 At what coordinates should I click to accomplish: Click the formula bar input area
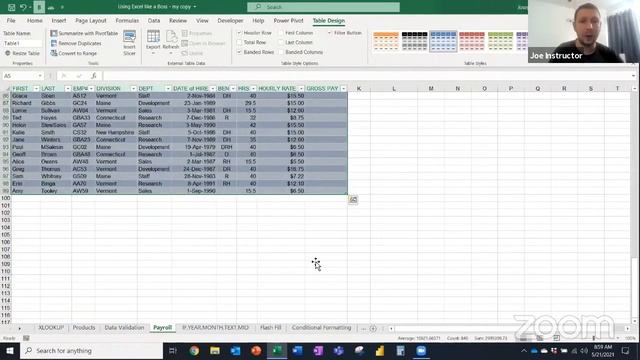(x=367, y=76)
